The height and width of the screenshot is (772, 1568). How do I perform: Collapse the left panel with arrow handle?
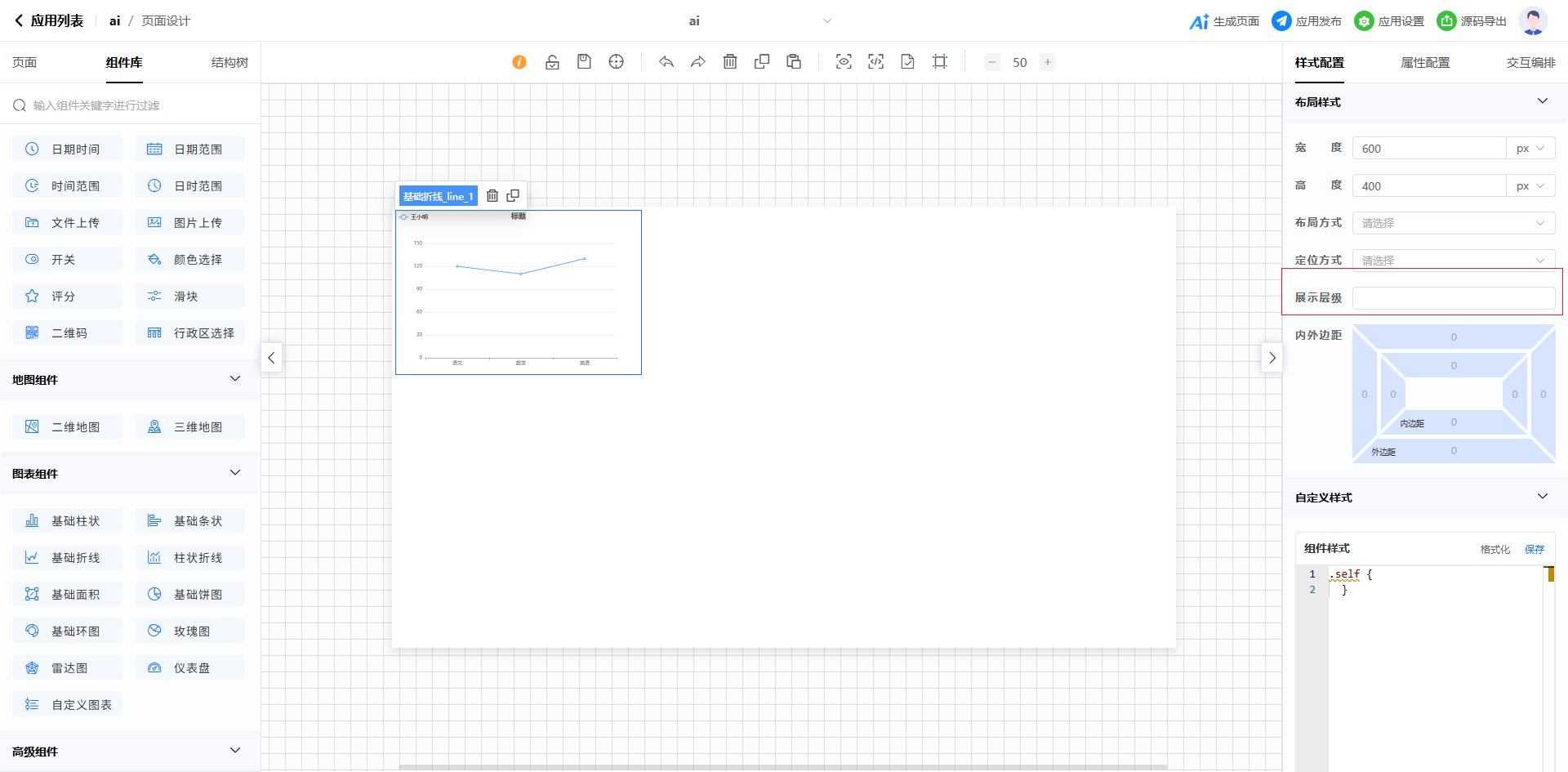271,358
